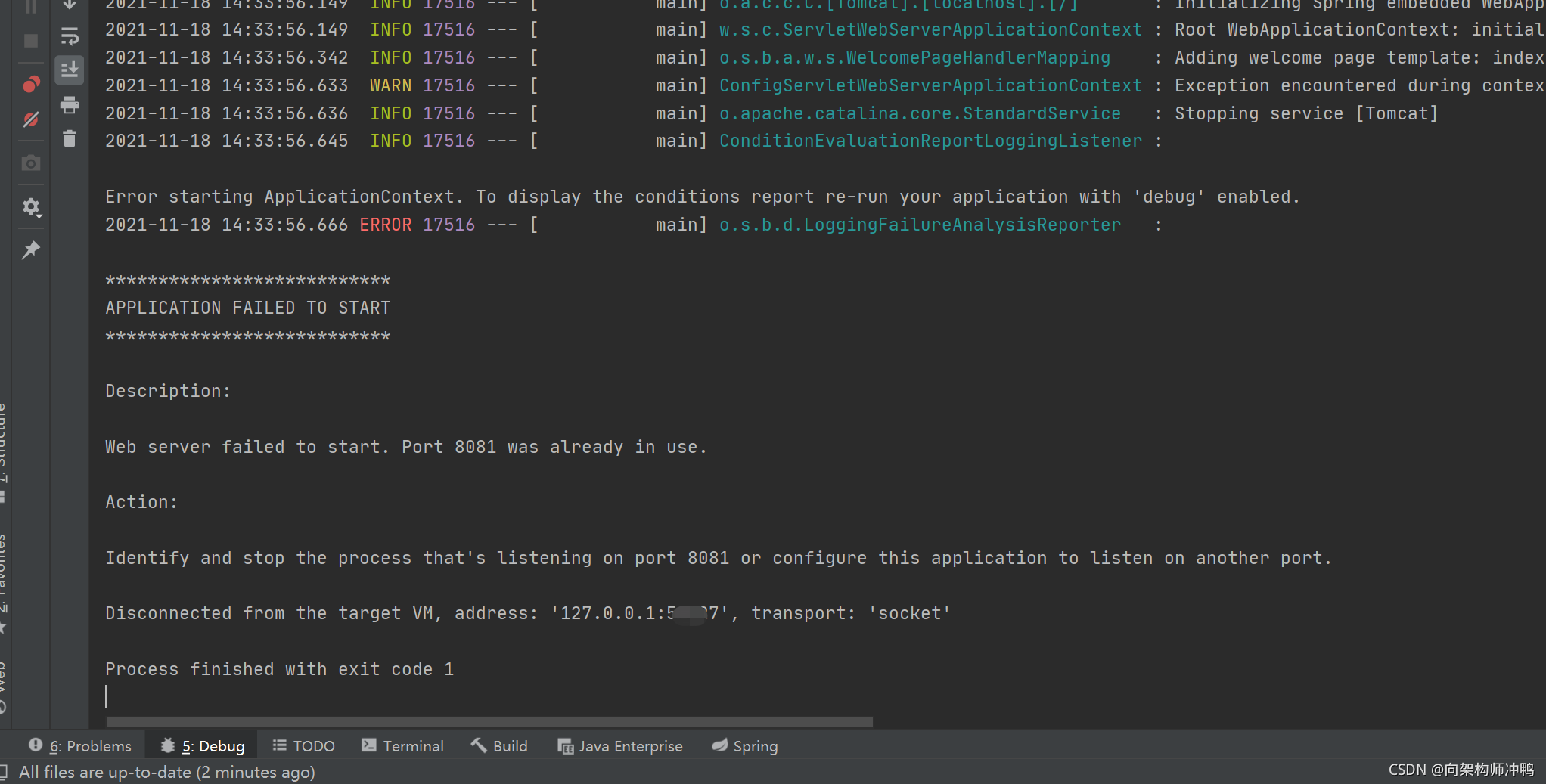The width and height of the screenshot is (1546, 784).
Task: Open the Favorites side panel tab
Action: 3,582
